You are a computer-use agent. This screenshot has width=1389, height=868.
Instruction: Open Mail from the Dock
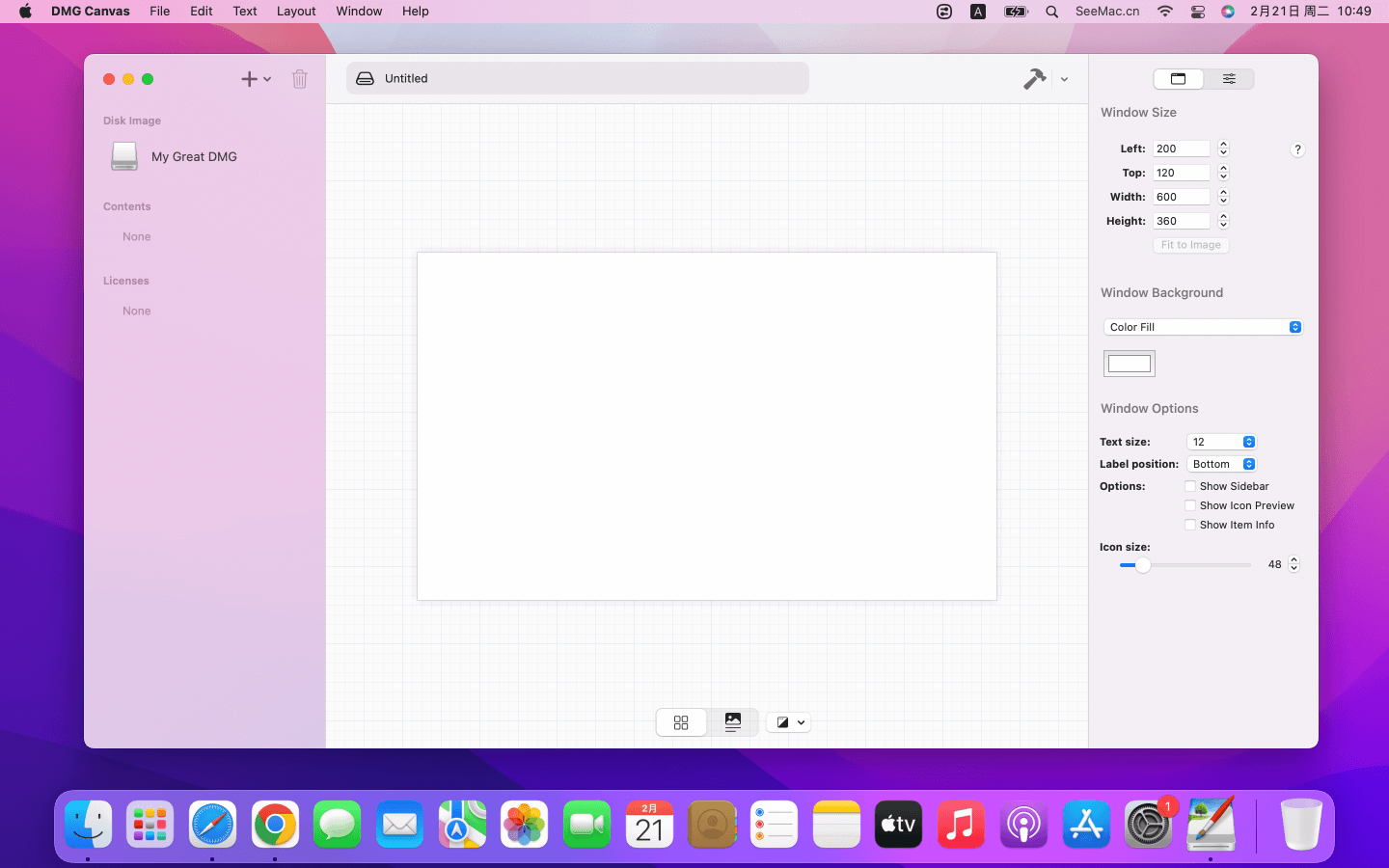399,825
